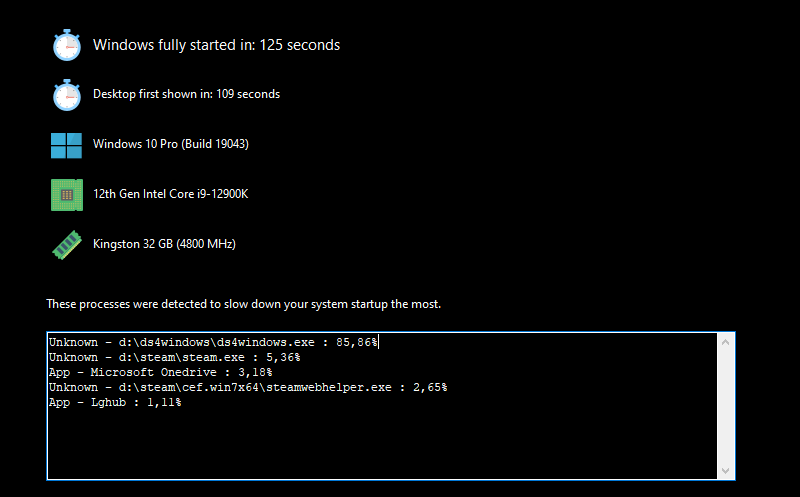Screen dimensions: 800x497
Task: Click the stopwatch icon beside Windows fully started
Action: pyautogui.click(x=67, y=45)
